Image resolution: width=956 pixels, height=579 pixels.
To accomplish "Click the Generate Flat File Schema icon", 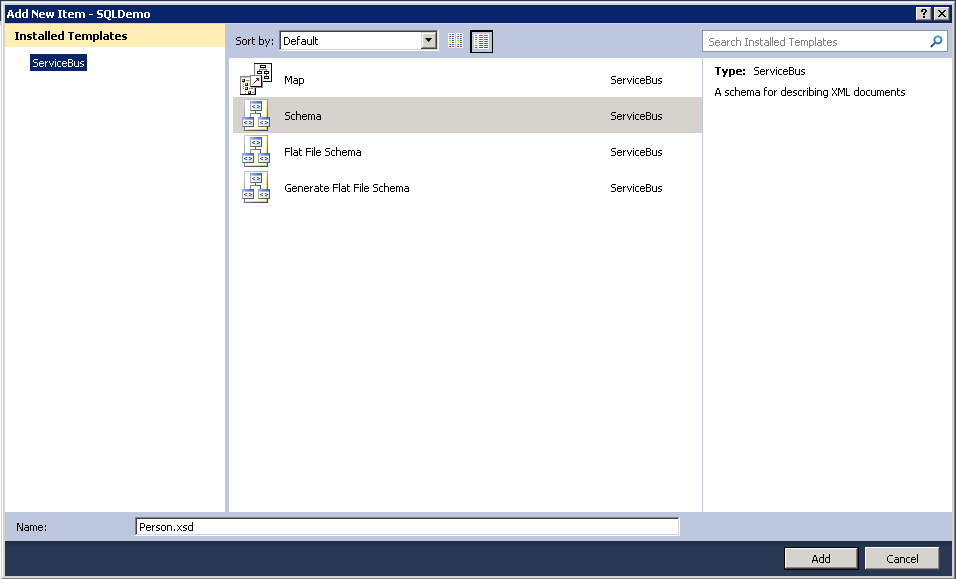I will pos(256,188).
